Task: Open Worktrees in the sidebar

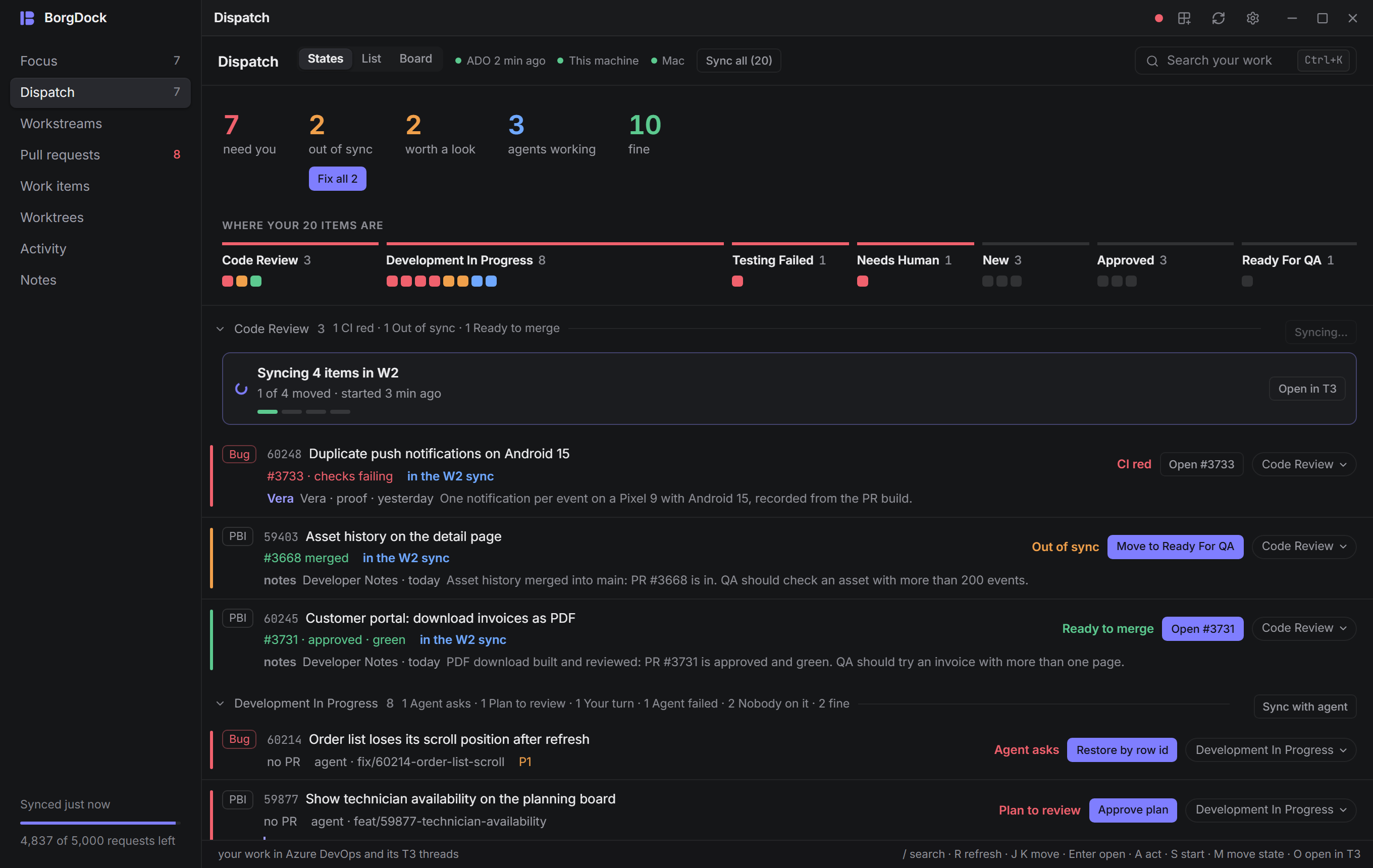Action: [100, 218]
